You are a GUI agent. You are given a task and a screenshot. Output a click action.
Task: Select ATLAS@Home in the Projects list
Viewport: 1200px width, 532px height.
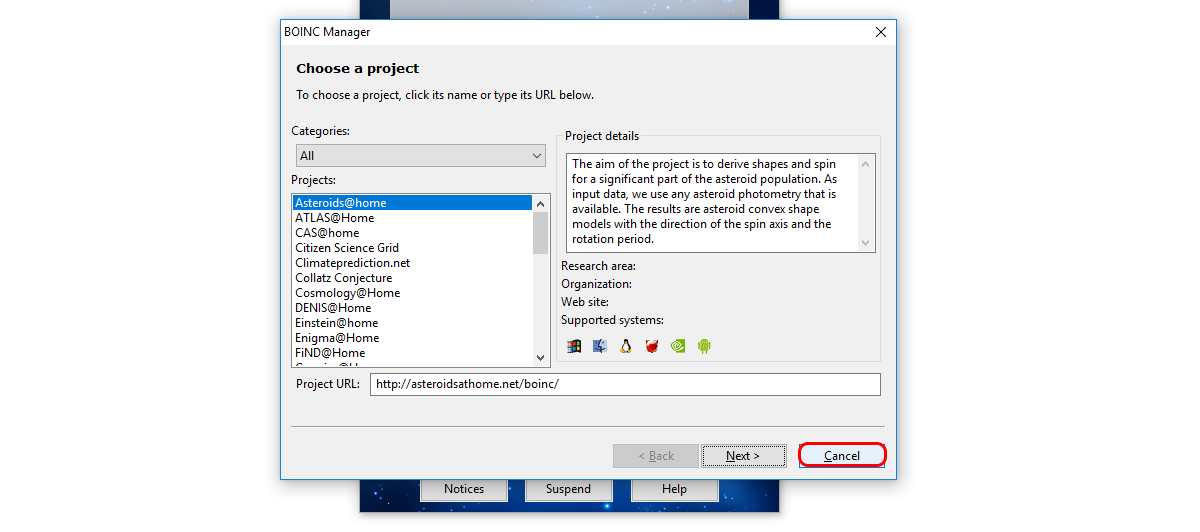[x=413, y=218]
